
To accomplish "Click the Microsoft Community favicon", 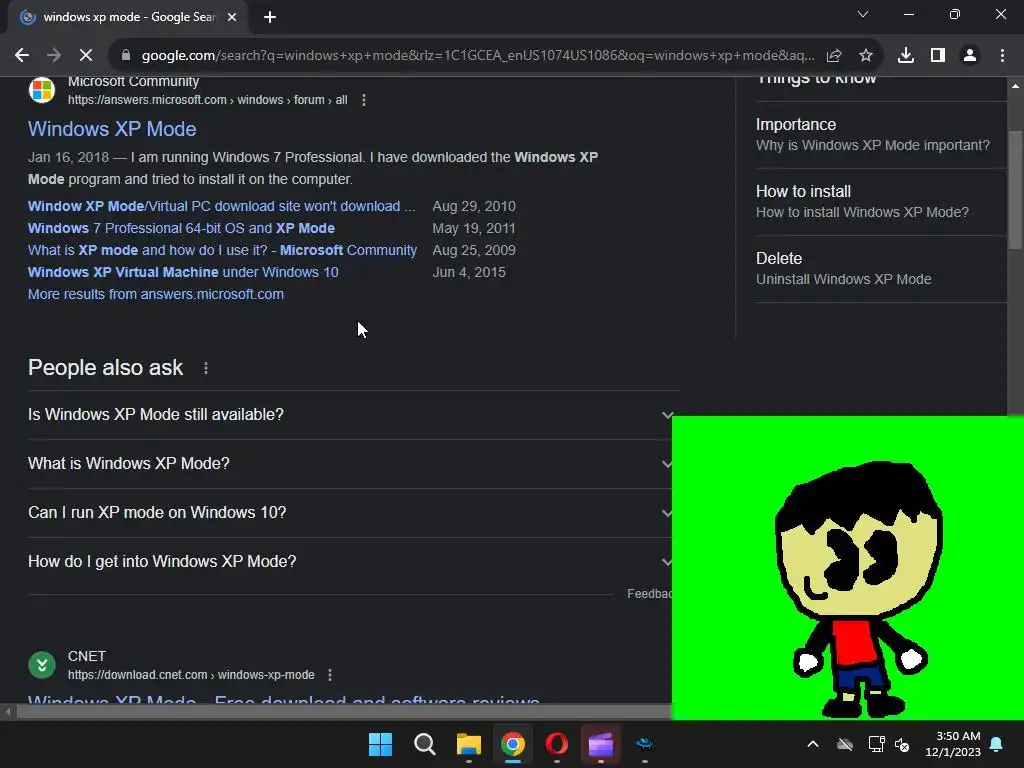I will pos(42,90).
